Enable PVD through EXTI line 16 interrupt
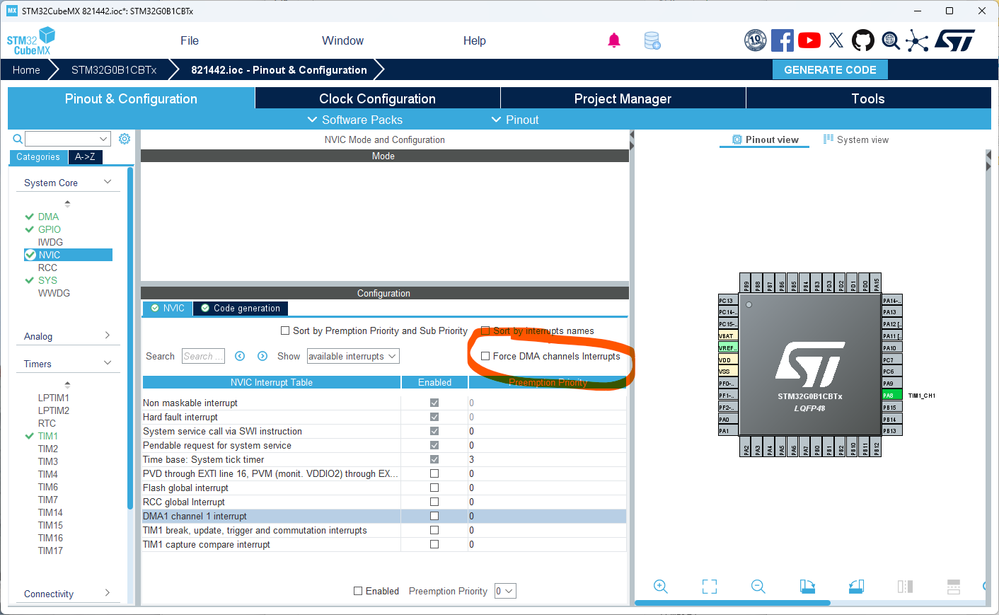999x615 pixels. [x=435, y=474]
